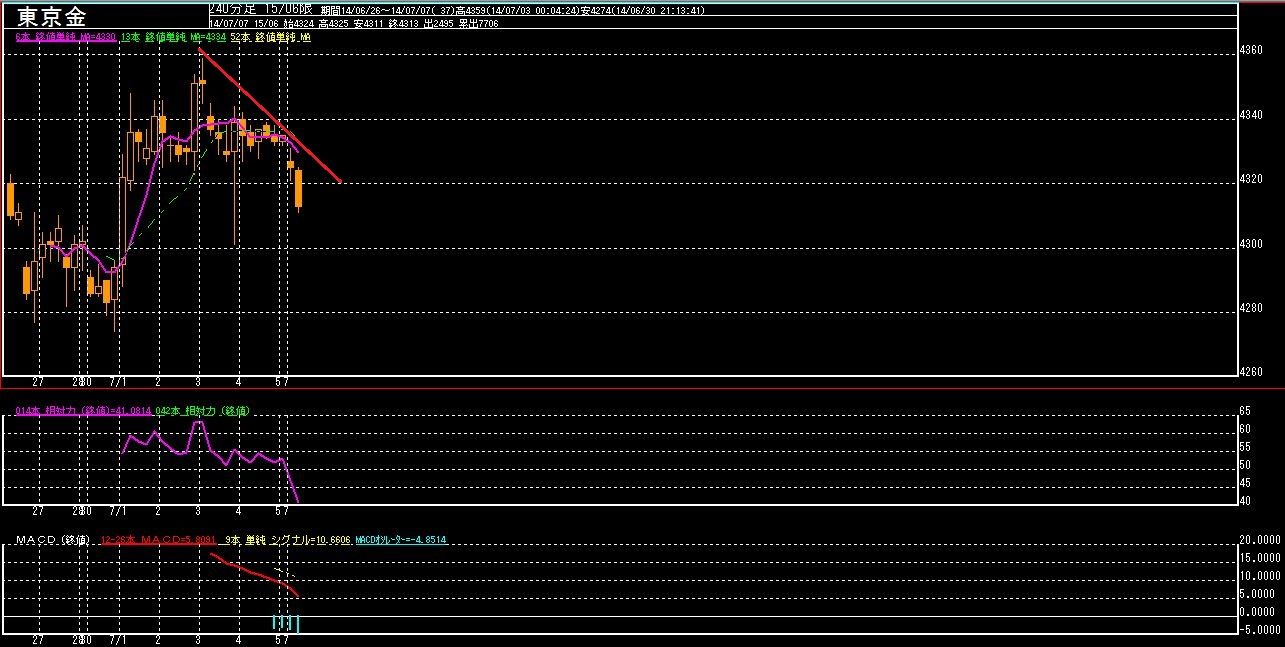Image resolution: width=1285 pixels, height=647 pixels.
Task: Select the MACDオシレーター=-4.8514 legend
Action: click(x=401, y=540)
